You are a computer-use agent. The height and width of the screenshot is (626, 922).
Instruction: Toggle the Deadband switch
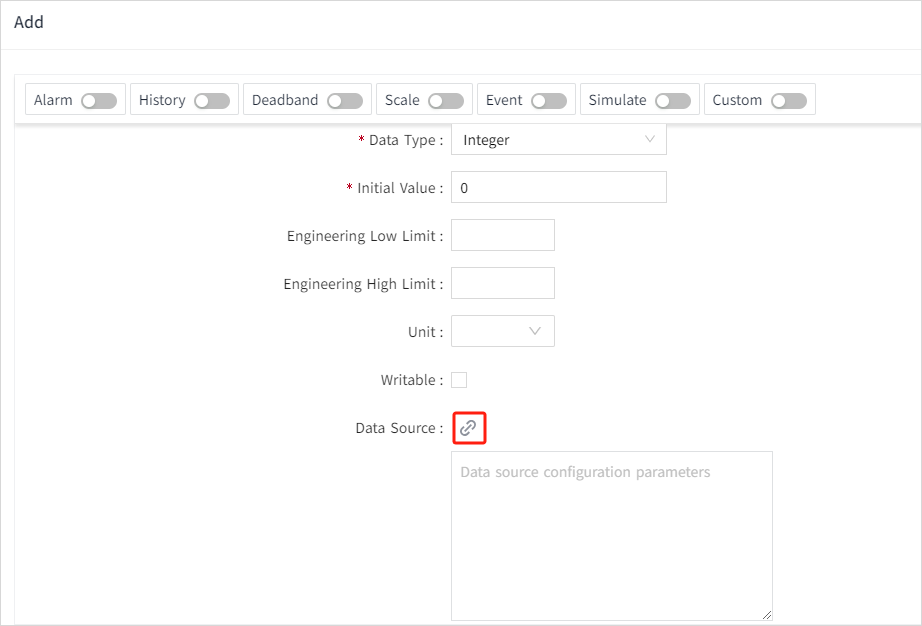[x=345, y=101]
